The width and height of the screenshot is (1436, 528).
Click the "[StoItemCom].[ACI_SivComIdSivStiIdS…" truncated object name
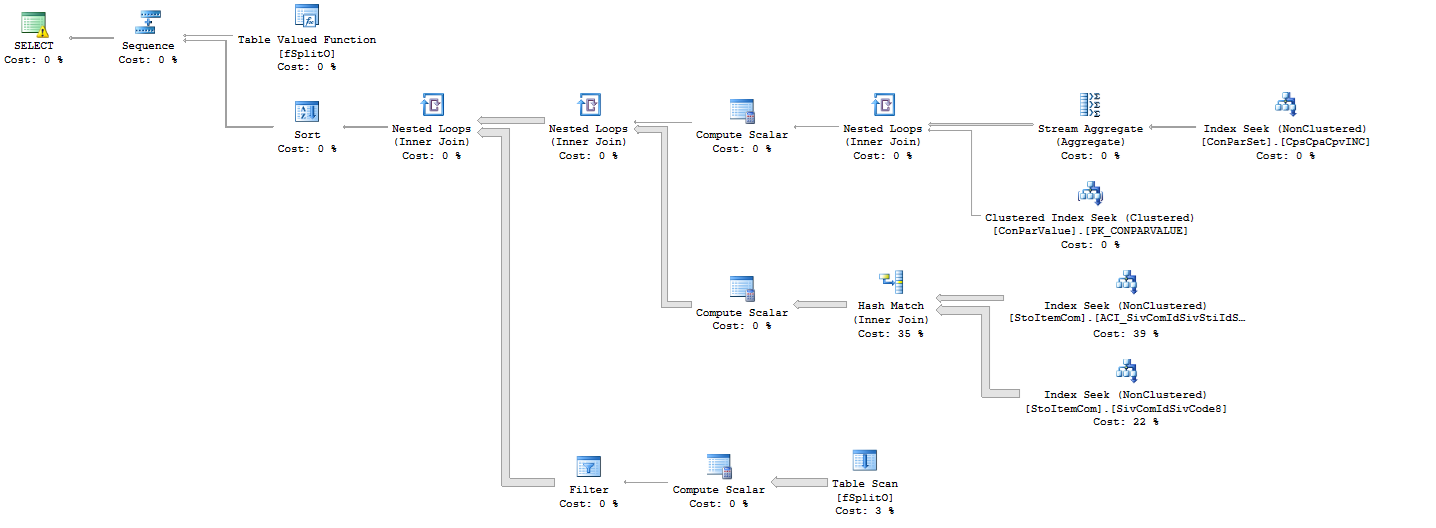tap(1126, 319)
